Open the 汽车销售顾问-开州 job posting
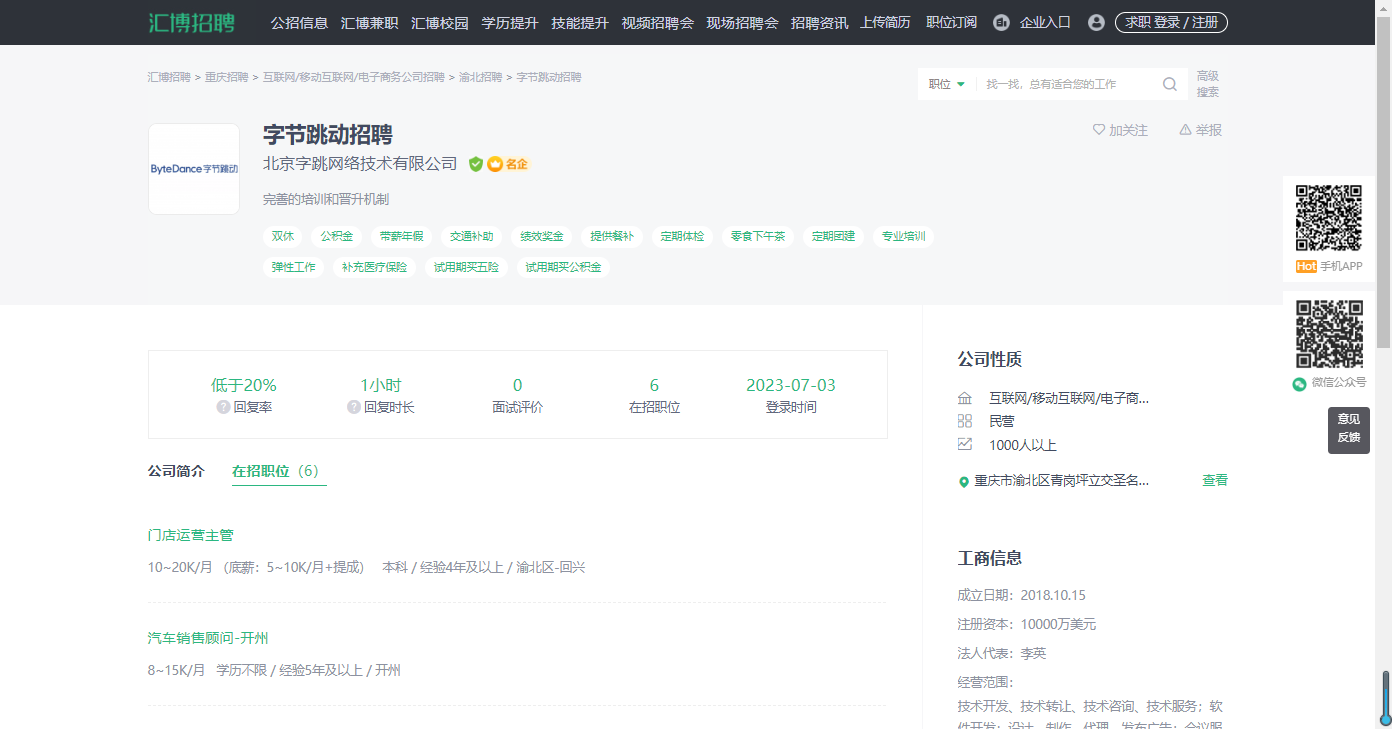The width and height of the screenshot is (1392, 729). (208, 638)
